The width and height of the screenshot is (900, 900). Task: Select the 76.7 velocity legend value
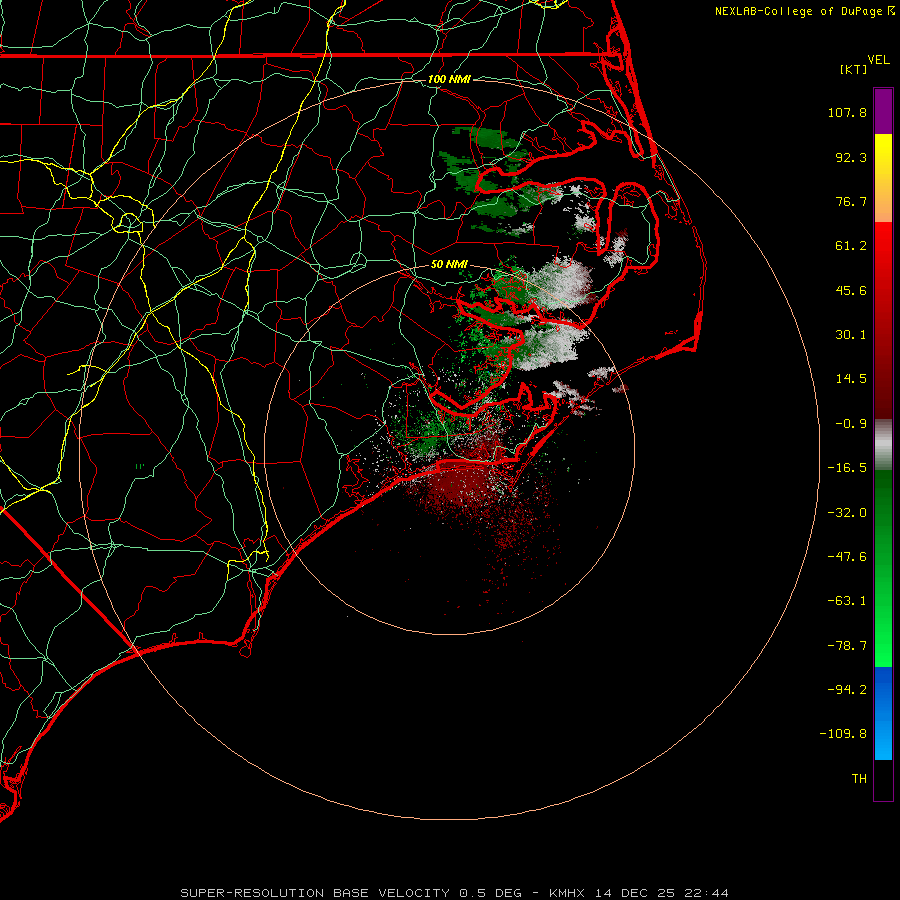click(851, 201)
